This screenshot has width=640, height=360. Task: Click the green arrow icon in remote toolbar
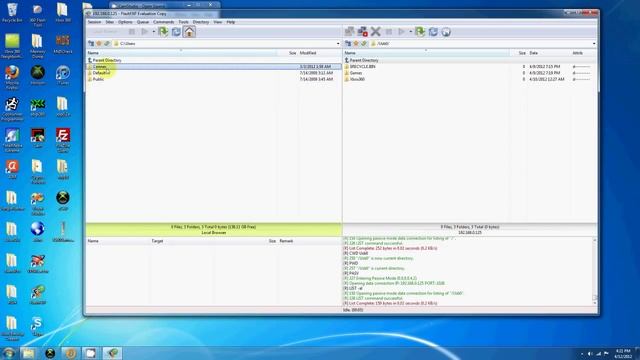[420, 32]
